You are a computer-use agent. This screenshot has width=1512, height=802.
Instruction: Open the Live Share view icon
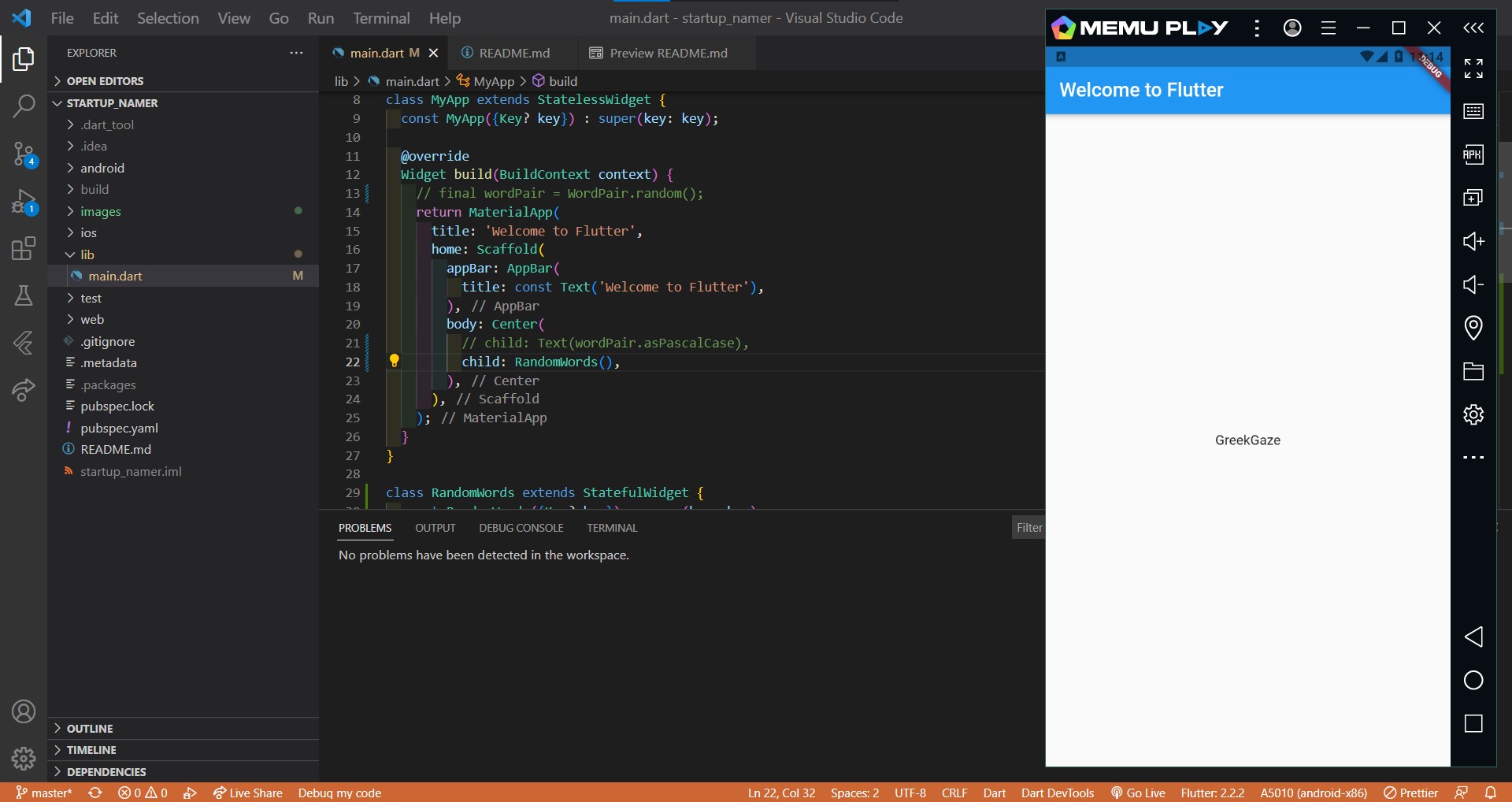(24, 390)
